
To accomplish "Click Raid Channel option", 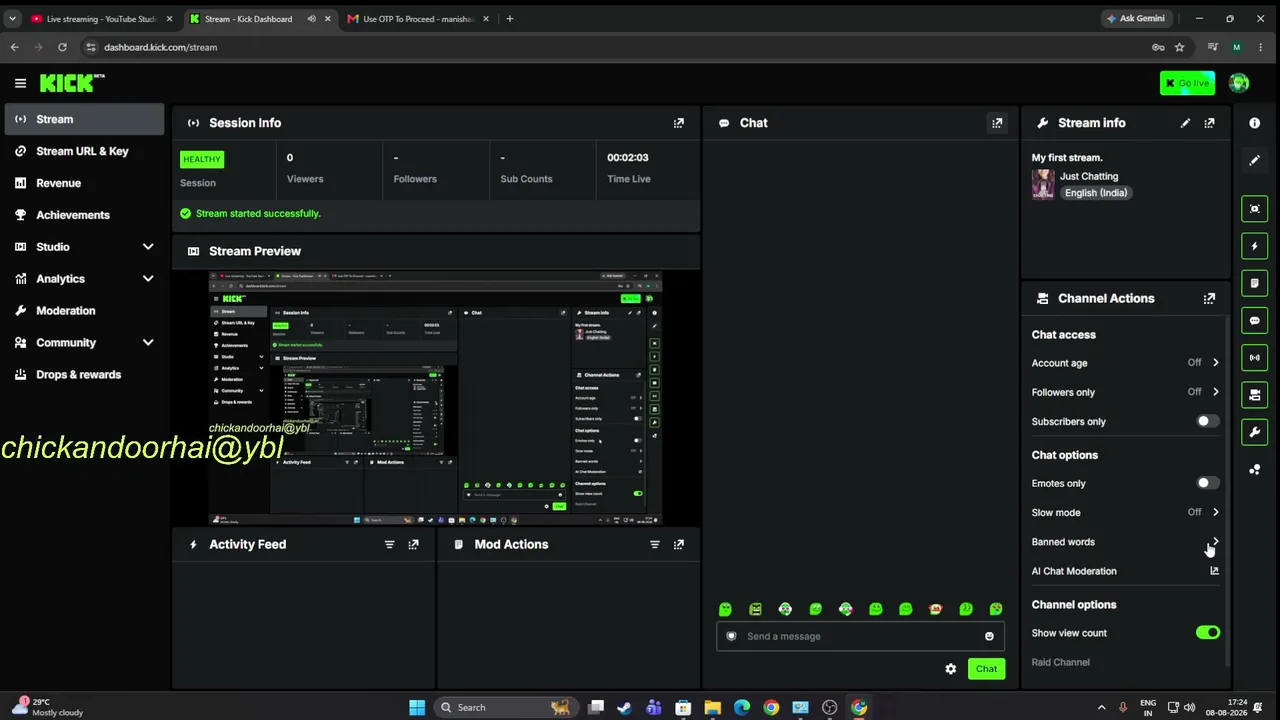I will point(1060,662).
